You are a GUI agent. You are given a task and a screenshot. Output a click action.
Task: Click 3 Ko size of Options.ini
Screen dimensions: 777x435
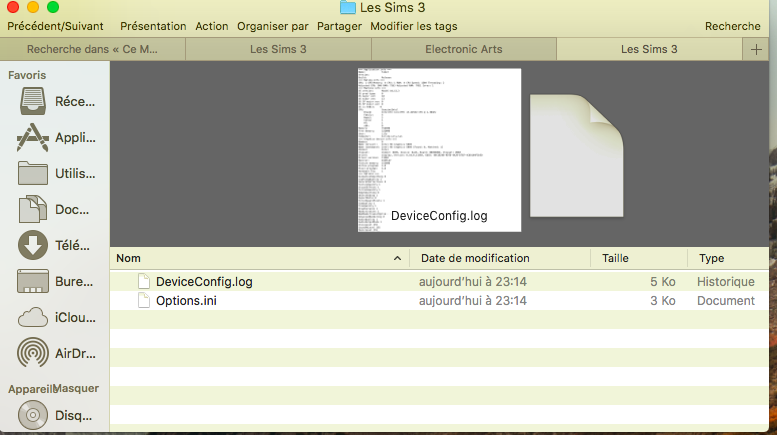click(663, 300)
